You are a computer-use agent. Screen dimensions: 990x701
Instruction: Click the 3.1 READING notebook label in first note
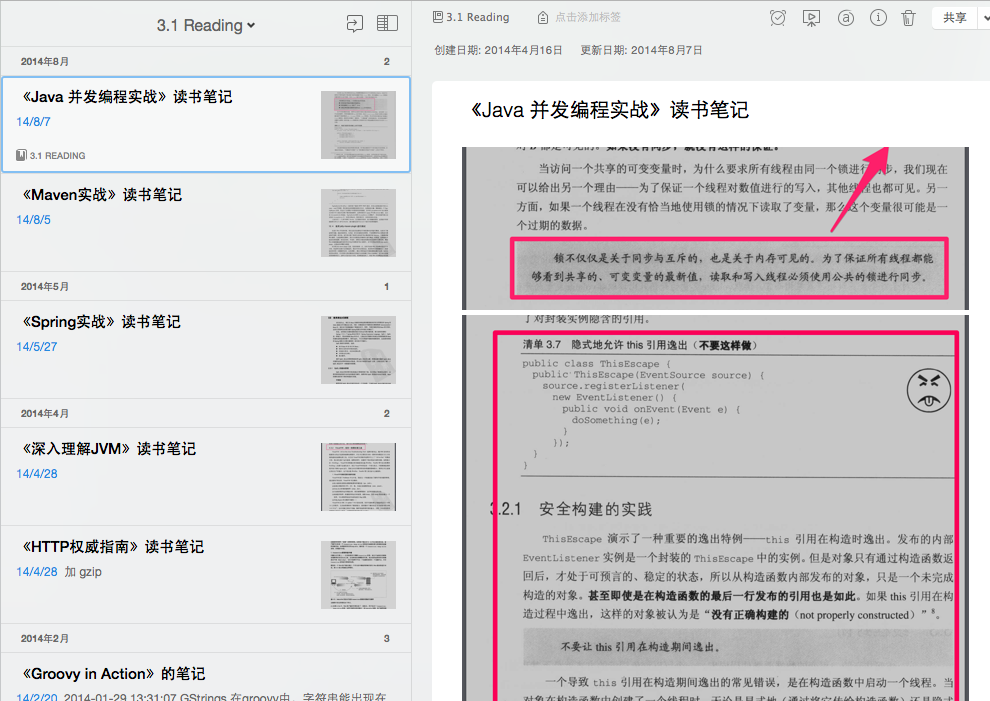(51, 155)
